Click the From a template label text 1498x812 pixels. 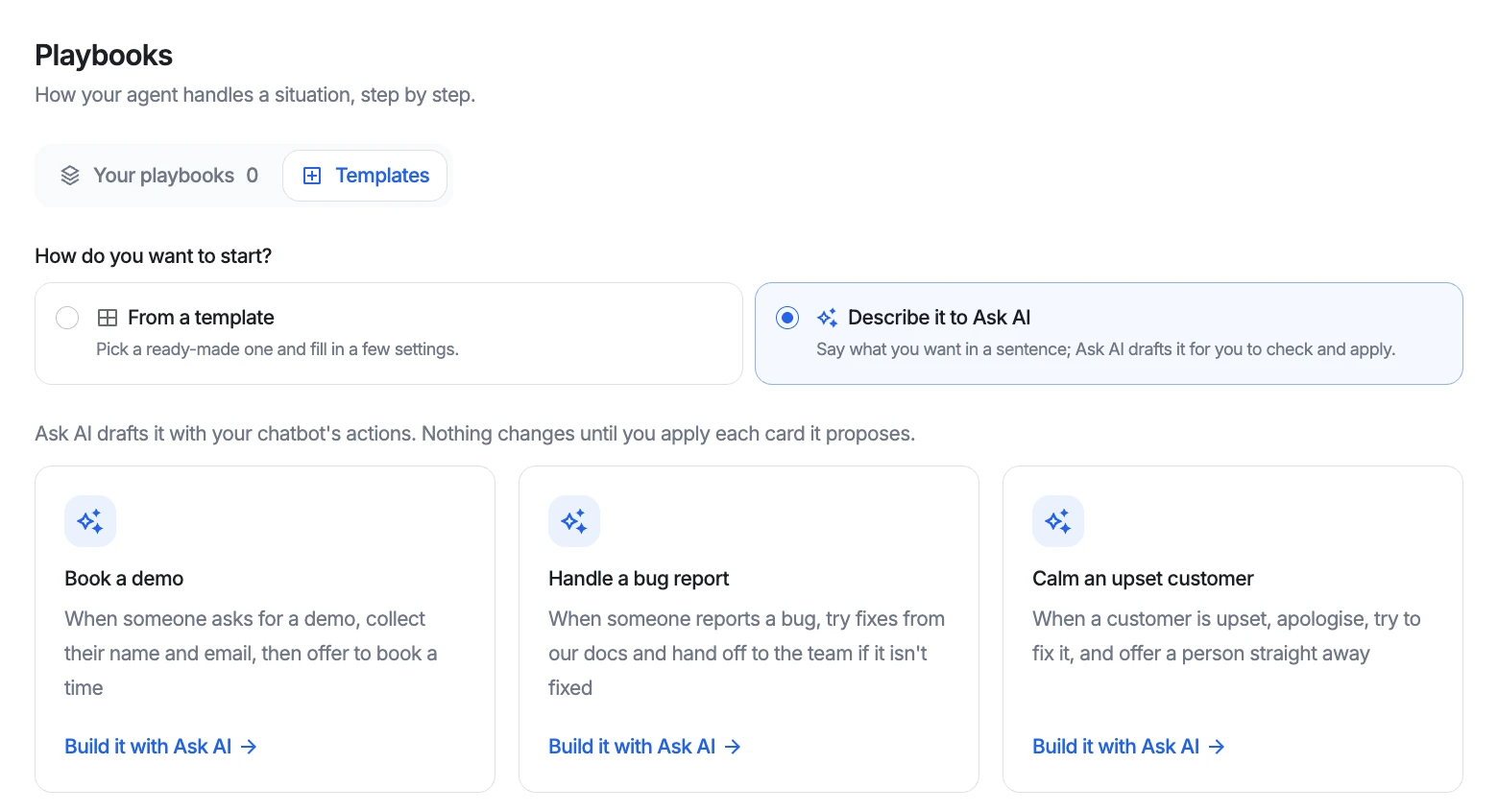click(x=201, y=318)
